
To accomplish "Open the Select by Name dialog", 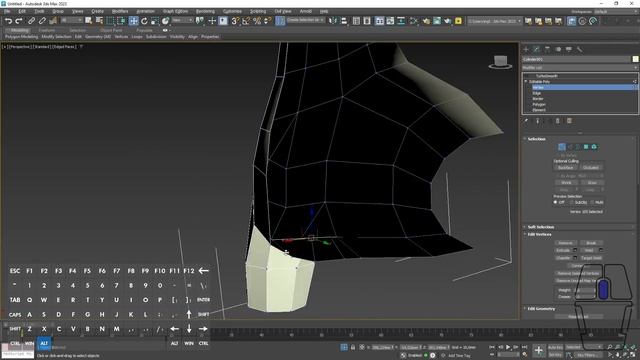I will pyautogui.click(x=99, y=21).
